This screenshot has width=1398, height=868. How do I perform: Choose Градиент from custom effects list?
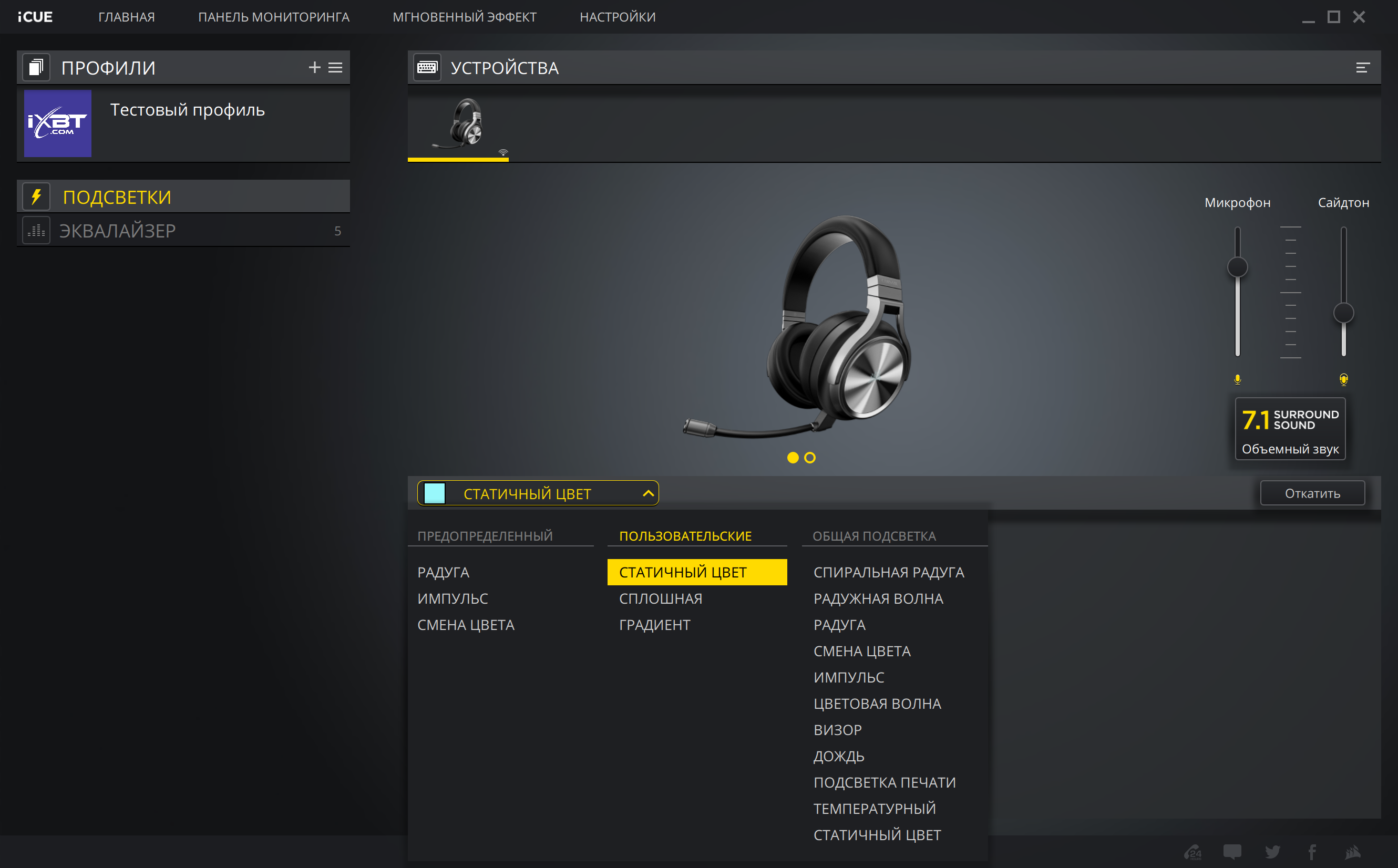pos(654,625)
